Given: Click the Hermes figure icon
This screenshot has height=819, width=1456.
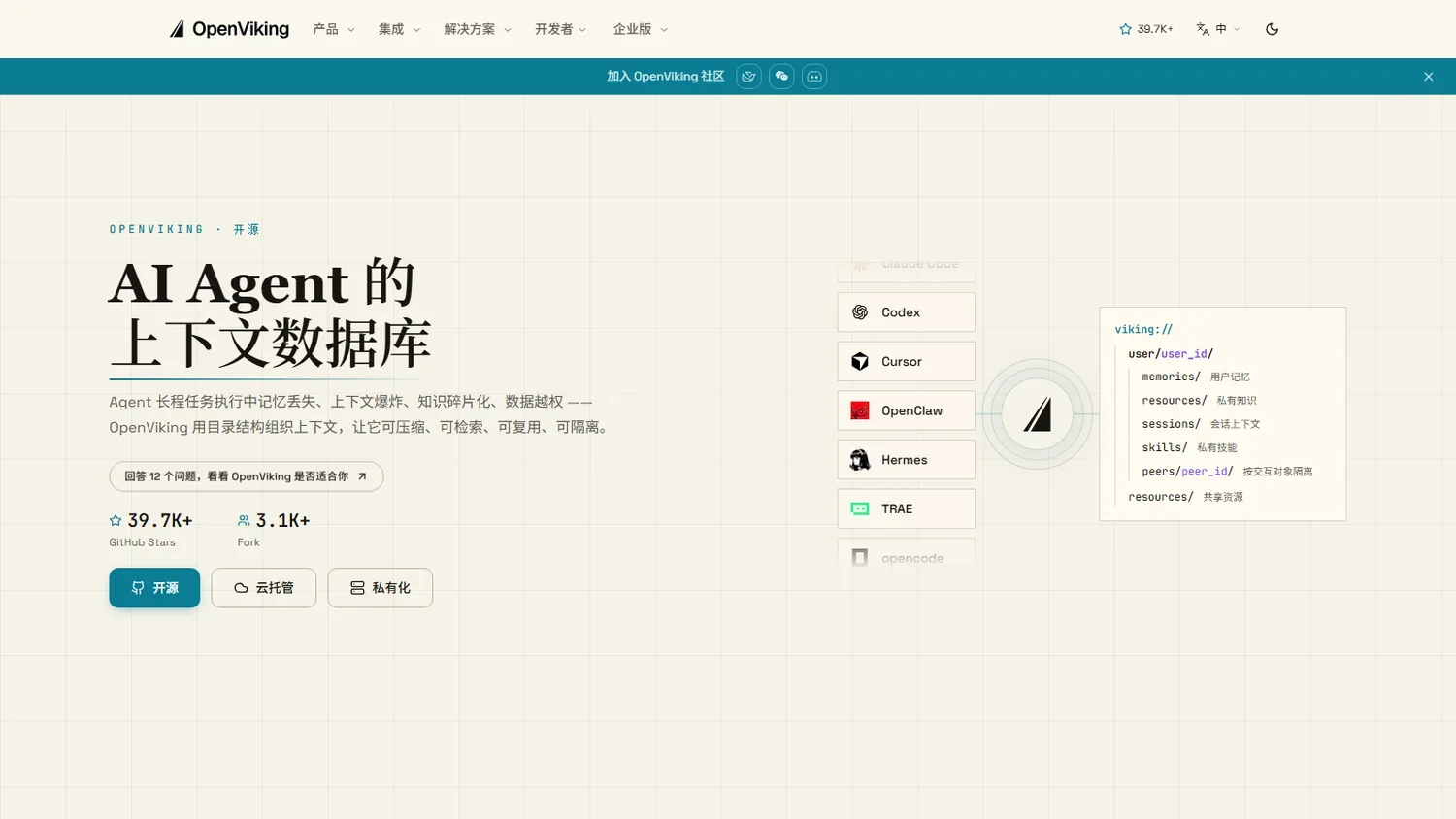Looking at the screenshot, I should click(860, 460).
